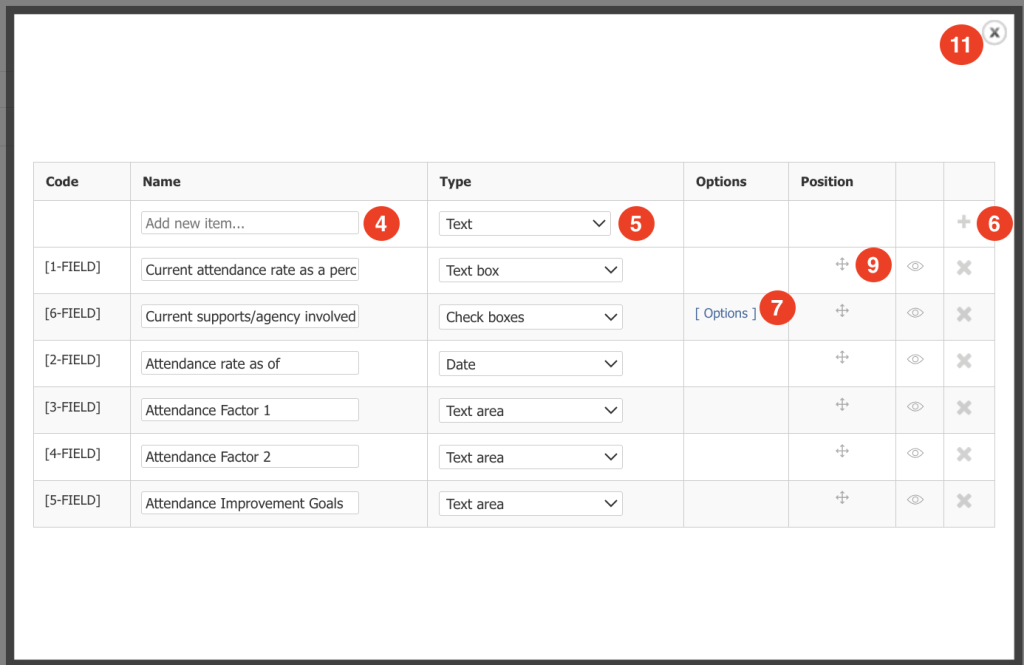Remove the Attendance rate as of date row
The image size is (1024, 665).
click(964, 361)
